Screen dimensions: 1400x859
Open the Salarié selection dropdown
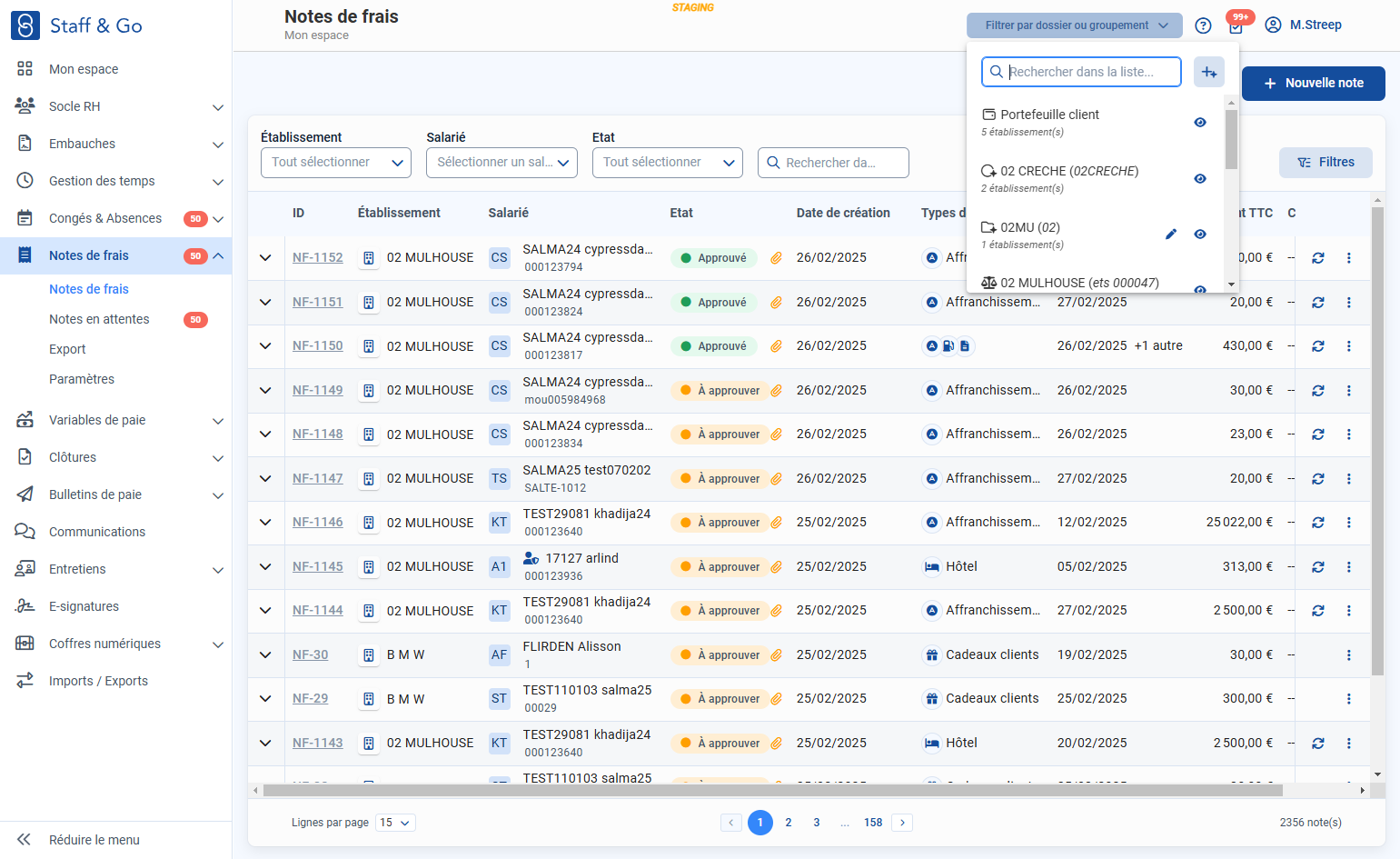click(501, 163)
